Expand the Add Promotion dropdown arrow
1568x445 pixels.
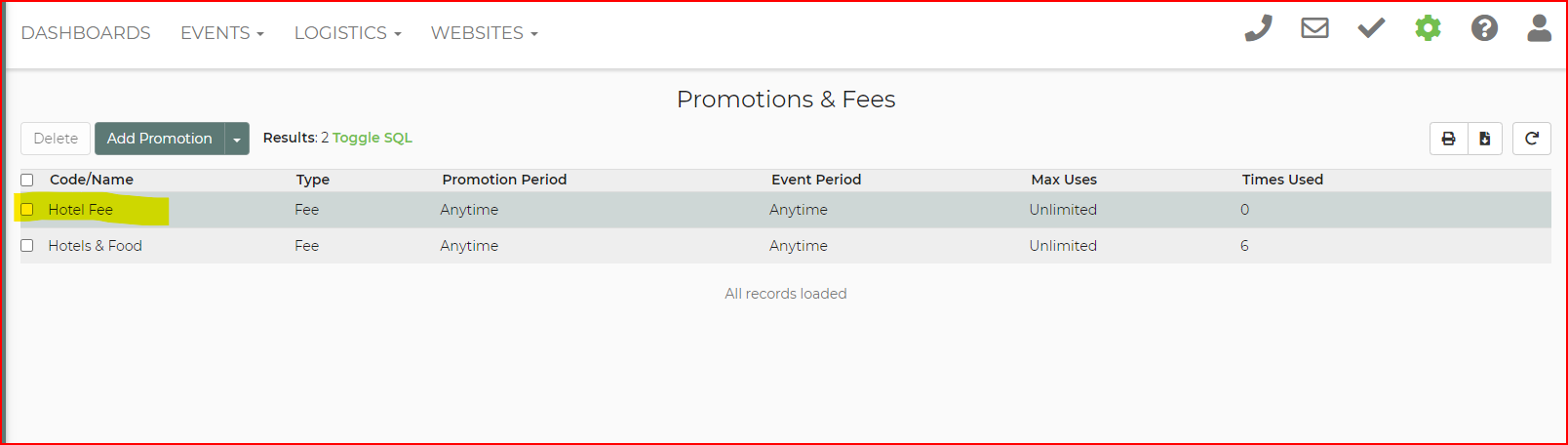pos(237,139)
